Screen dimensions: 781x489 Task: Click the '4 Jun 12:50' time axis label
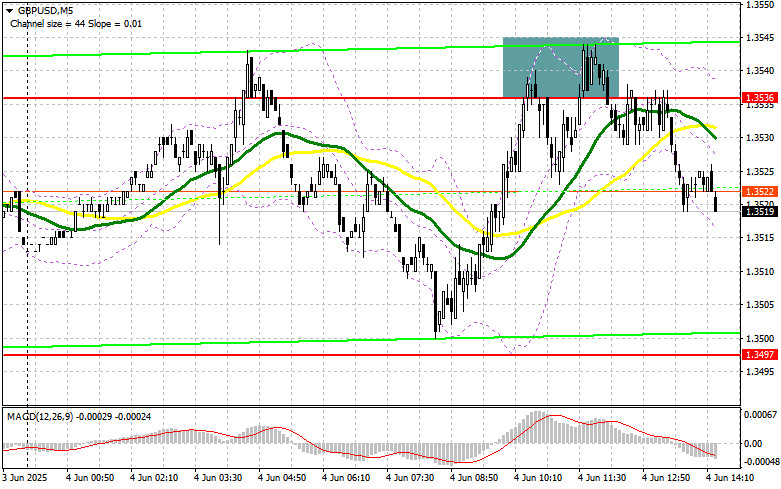(666, 478)
